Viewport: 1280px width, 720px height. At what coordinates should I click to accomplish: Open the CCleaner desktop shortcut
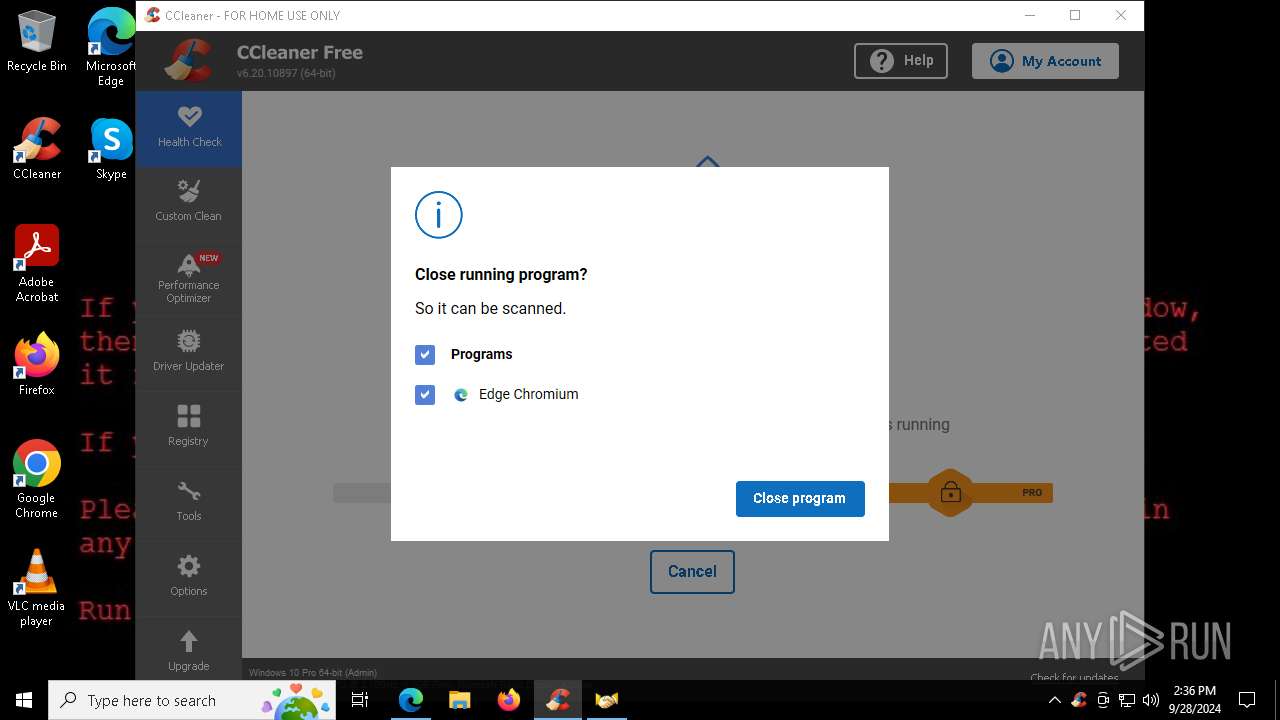[37, 149]
